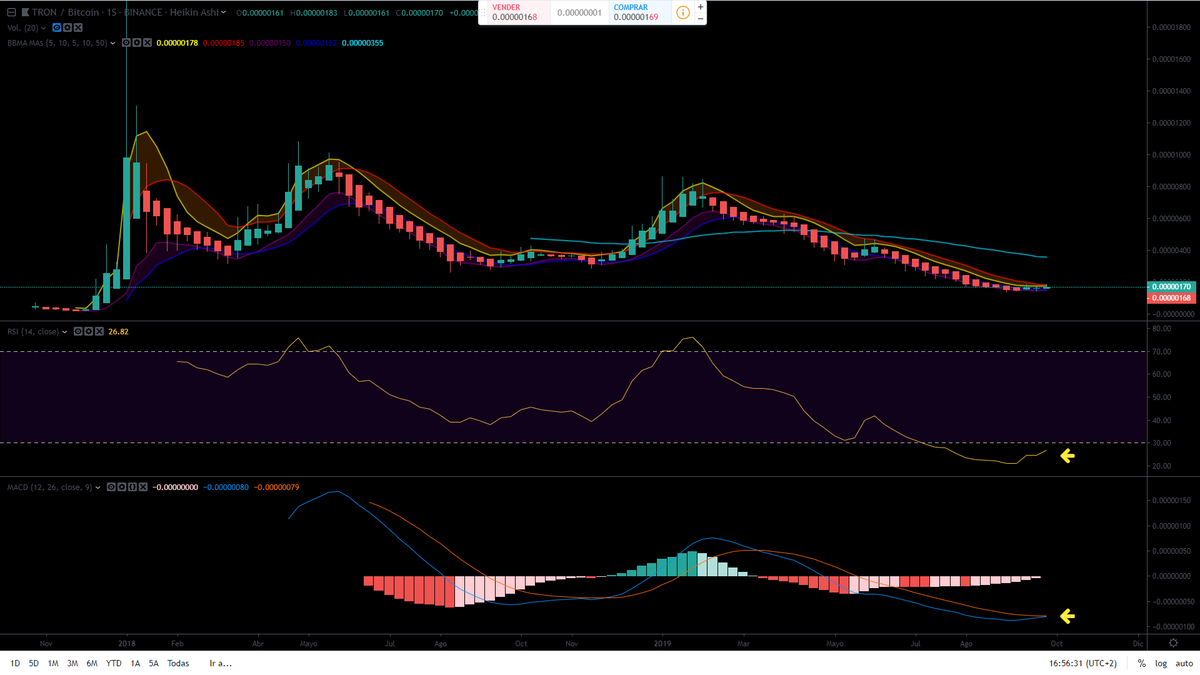Select the 1A time range
The image size is (1200, 675).
[135, 663]
